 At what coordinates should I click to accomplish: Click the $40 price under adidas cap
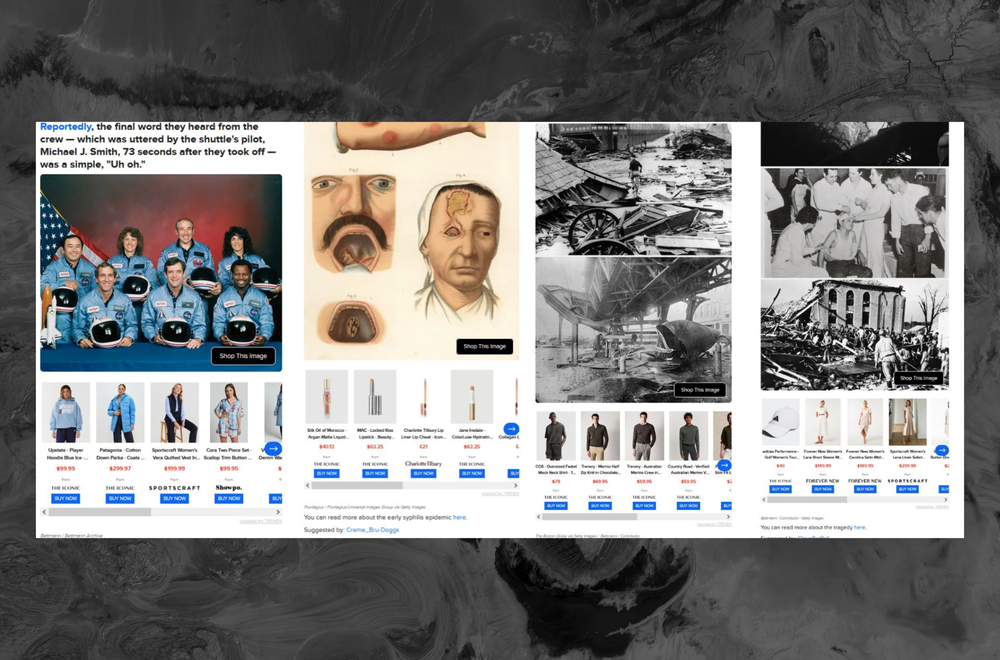781,466
